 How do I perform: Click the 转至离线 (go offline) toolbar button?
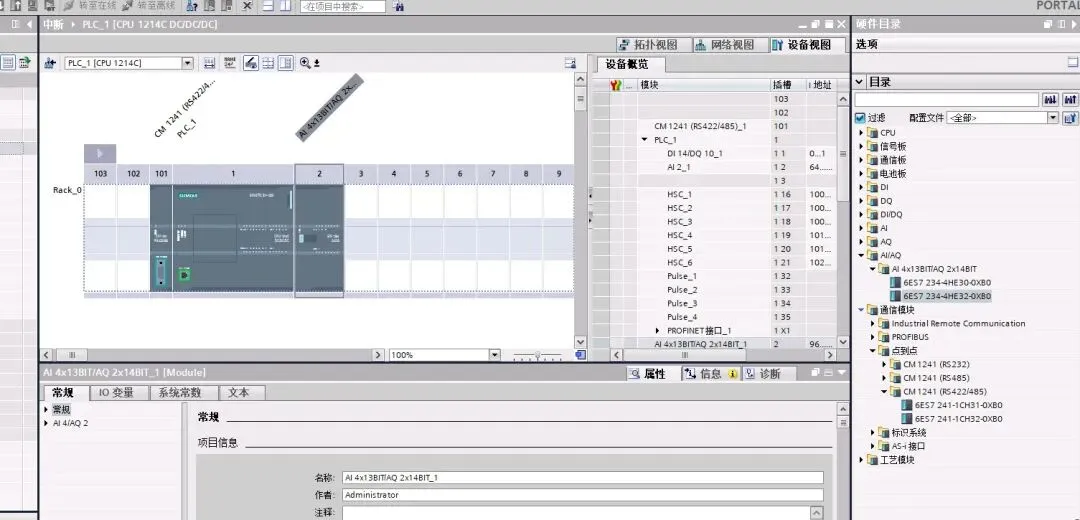[x=147, y=6]
